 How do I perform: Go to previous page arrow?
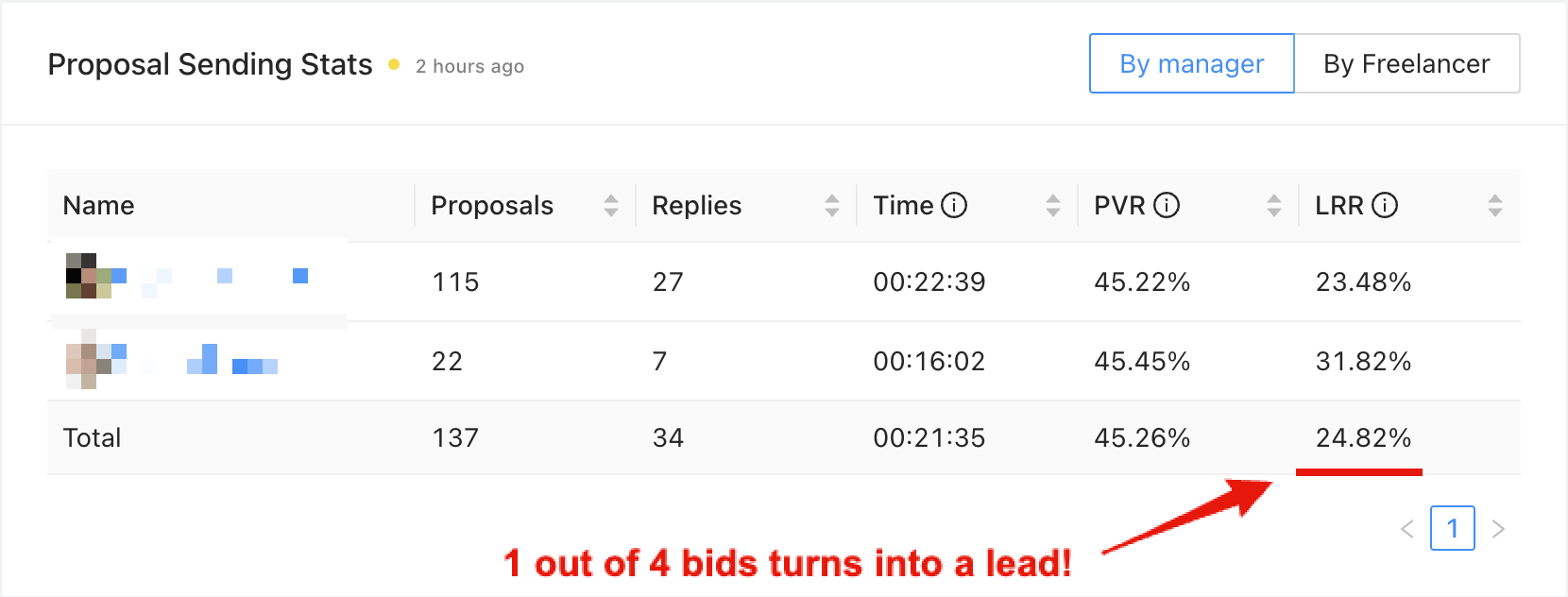1407,529
